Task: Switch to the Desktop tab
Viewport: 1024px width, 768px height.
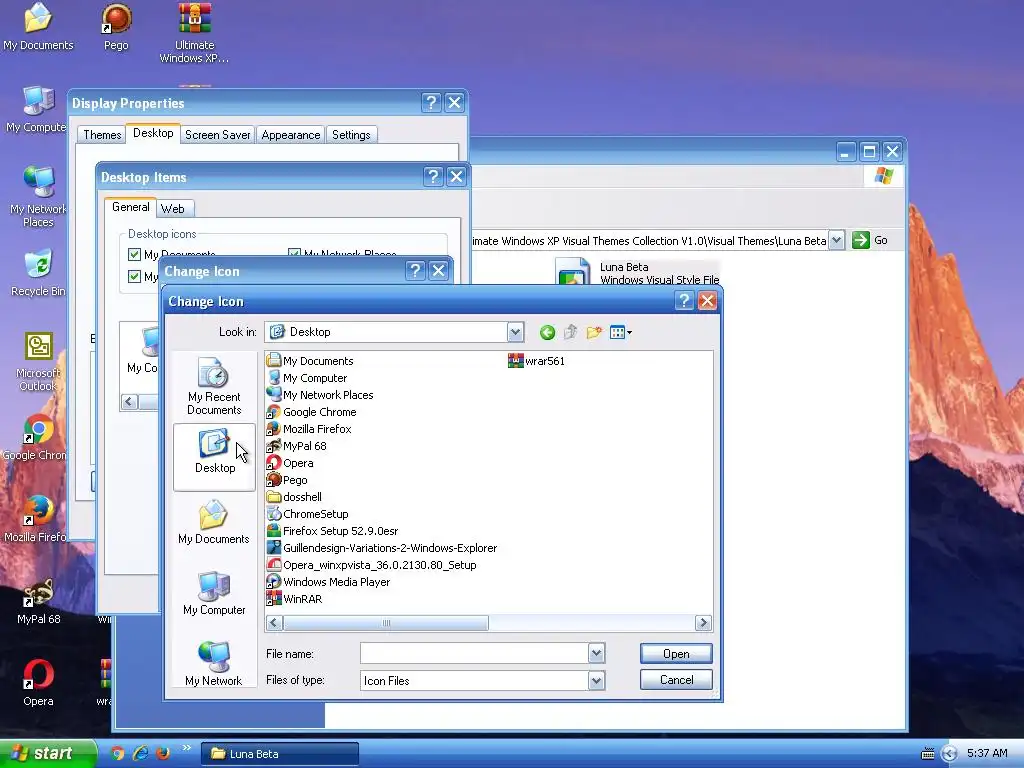Action: pos(153,133)
